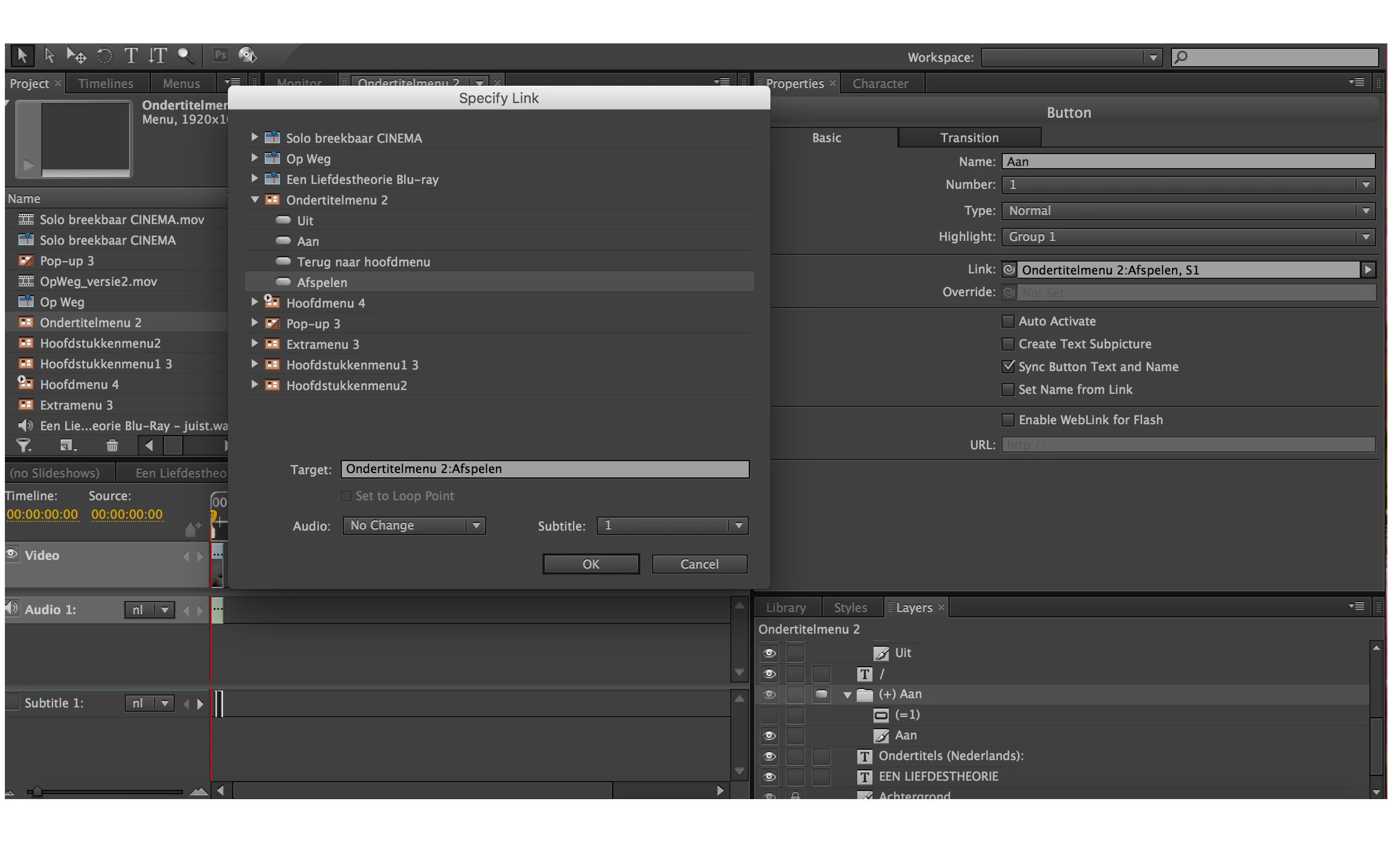Expand the Hoofdmenu 4 tree item
1389x868 pixels.
pyautogui.click(x=254, y=302)
